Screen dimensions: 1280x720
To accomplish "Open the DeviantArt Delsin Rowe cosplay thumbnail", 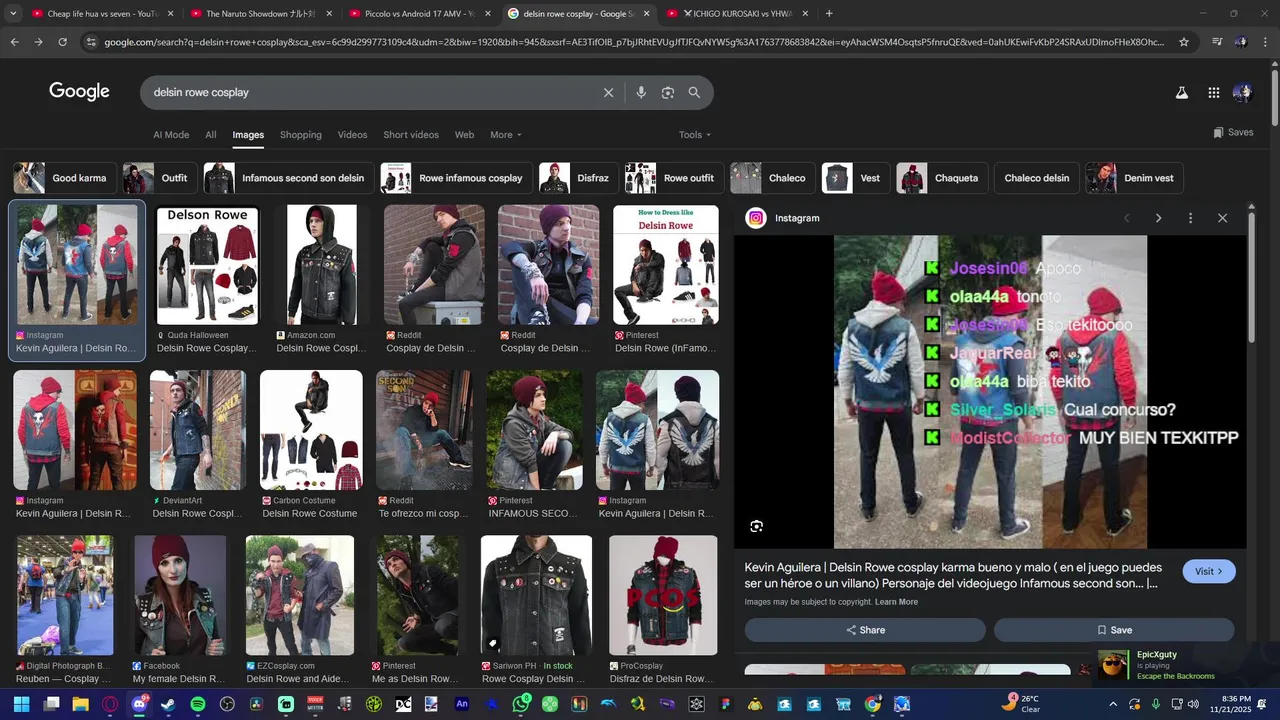I will click(198, 430).
